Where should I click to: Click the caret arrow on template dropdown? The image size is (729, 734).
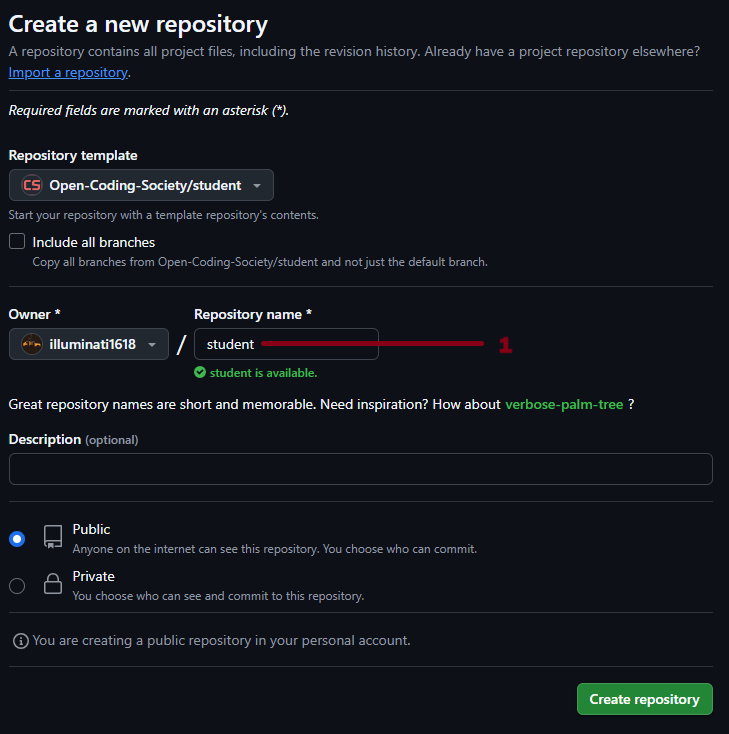(x=257, y=186)
